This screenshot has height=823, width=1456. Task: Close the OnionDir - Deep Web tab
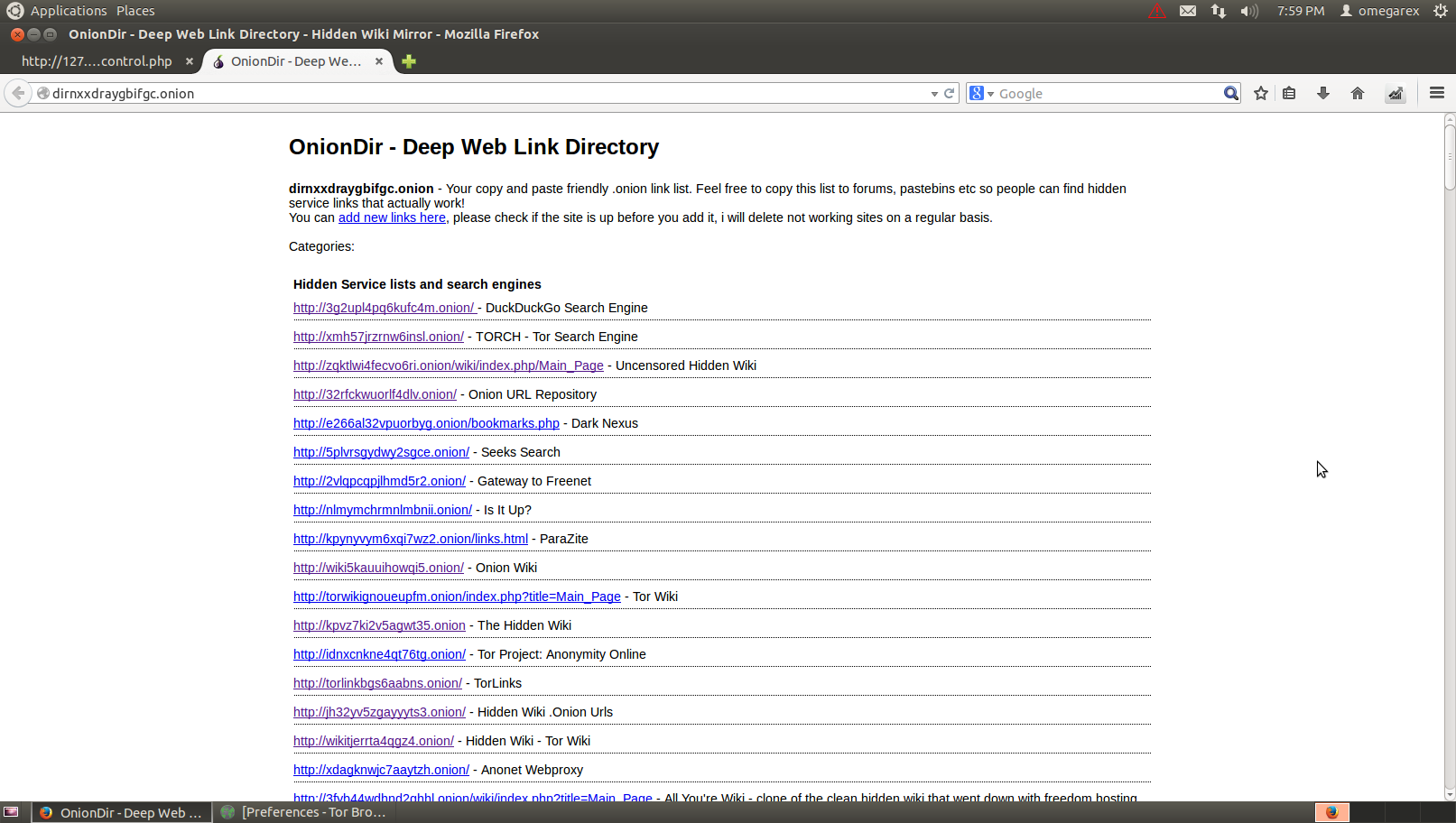pos(379,61)
